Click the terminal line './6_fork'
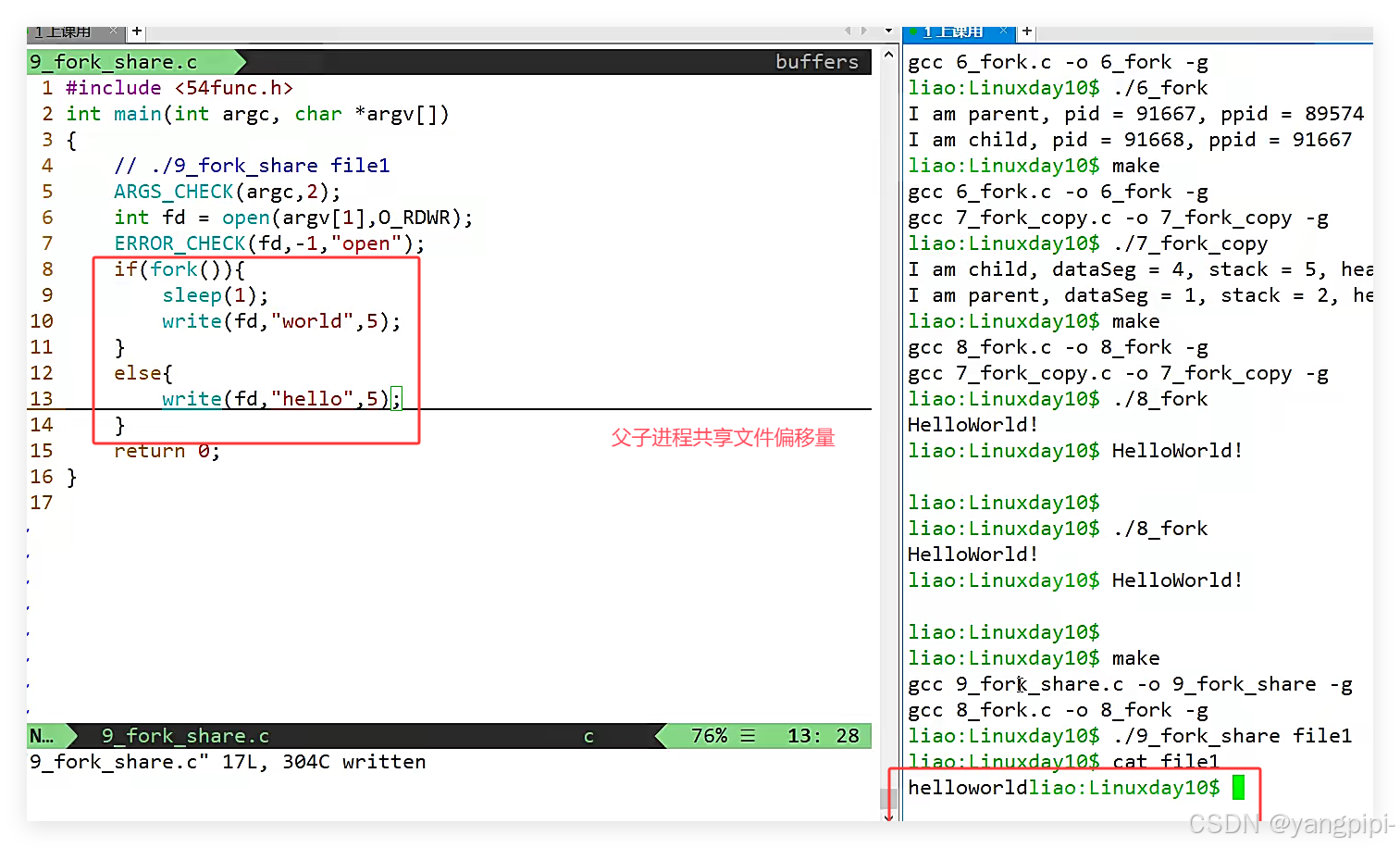 (1058, 88)
